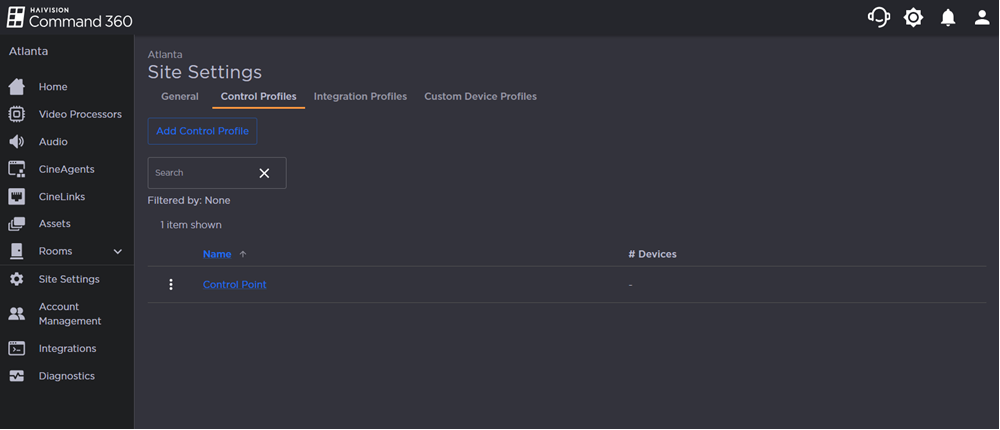Open the notifications bell
This screenshot has width=1000, height=430.
(x=948, y=18)
